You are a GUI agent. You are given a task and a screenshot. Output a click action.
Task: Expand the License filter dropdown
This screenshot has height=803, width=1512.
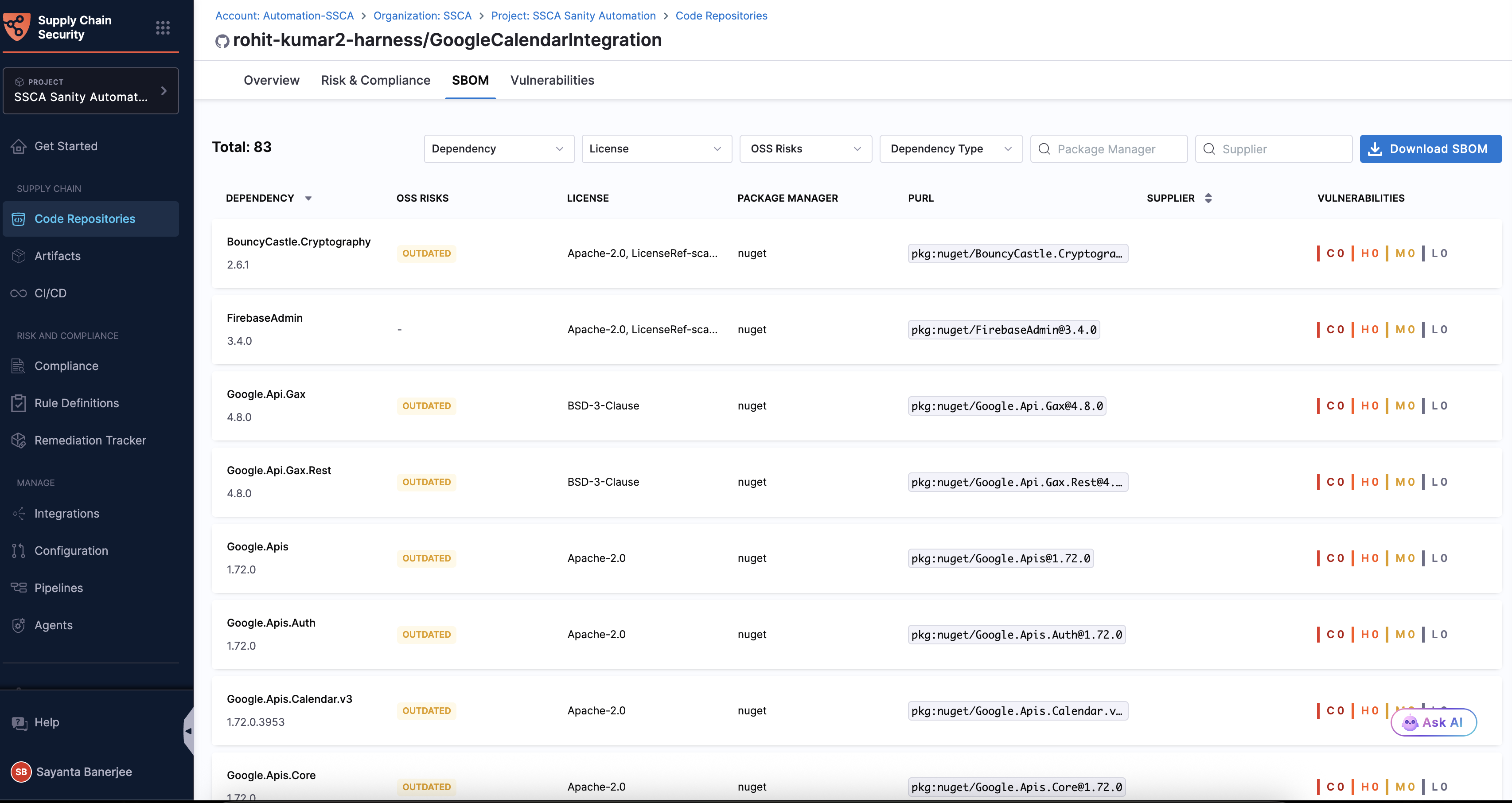coord(656,149)
